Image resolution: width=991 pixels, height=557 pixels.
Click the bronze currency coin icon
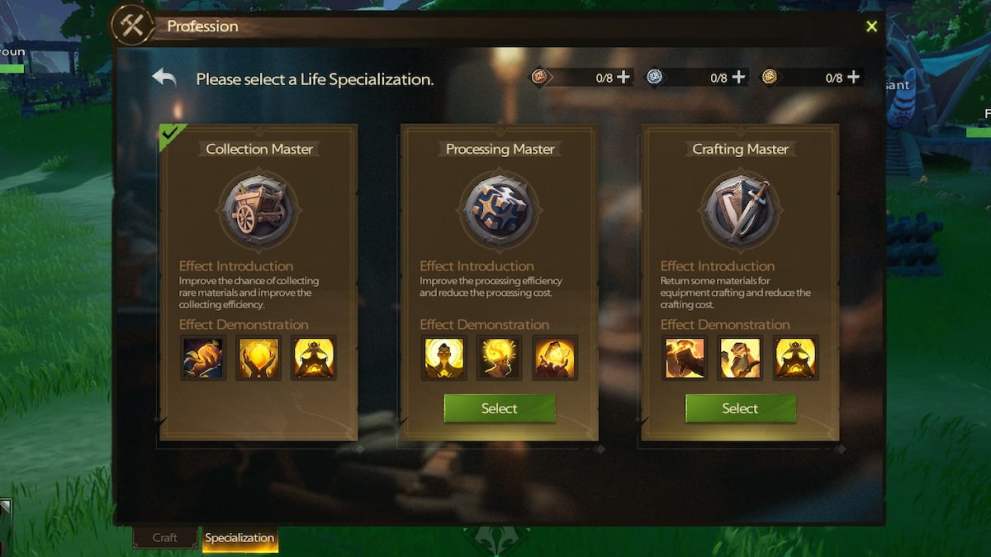coord(539,77)
